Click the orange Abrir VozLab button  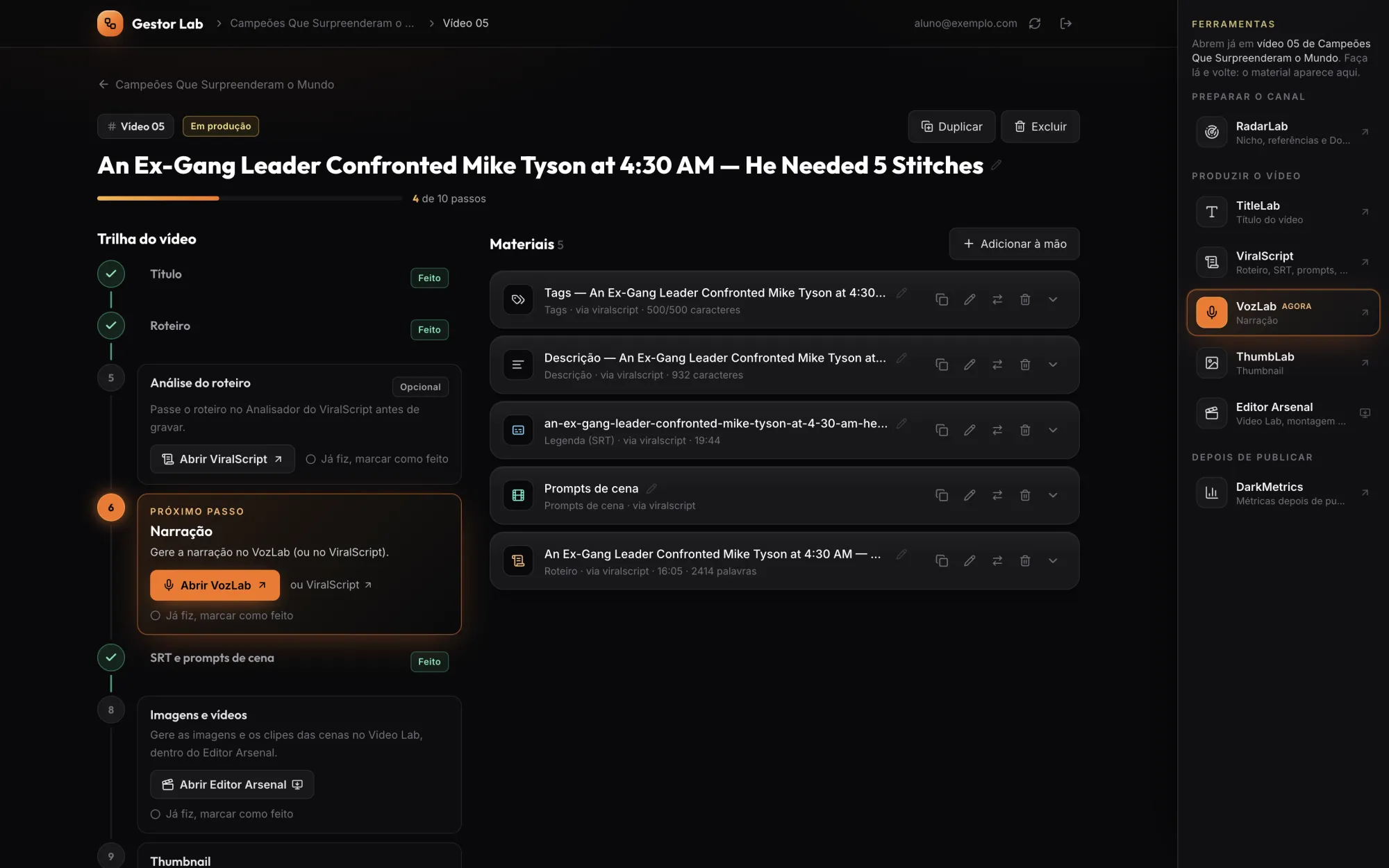215,585
